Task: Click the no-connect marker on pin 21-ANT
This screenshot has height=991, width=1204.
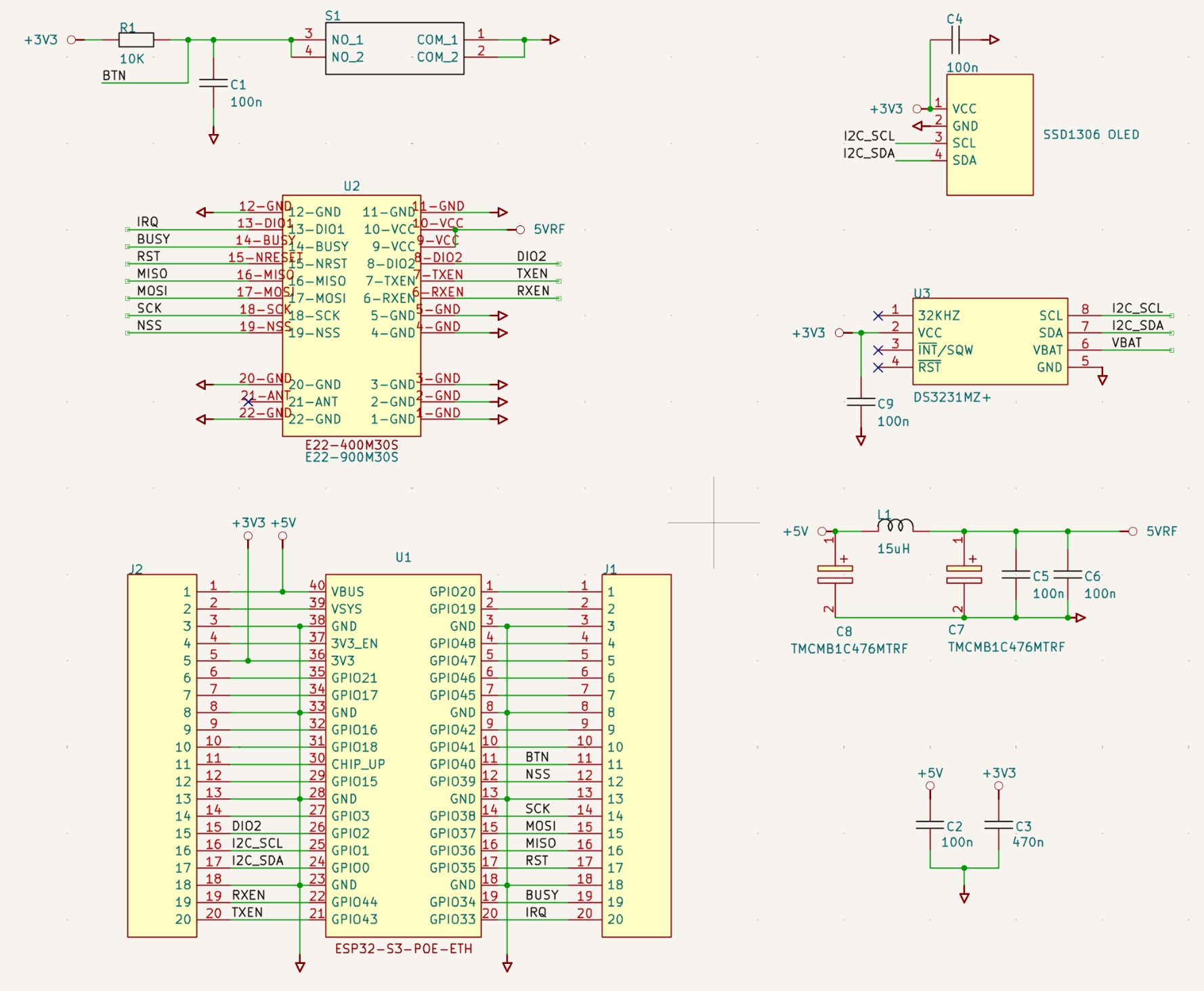Action: [x=248, y=401]
